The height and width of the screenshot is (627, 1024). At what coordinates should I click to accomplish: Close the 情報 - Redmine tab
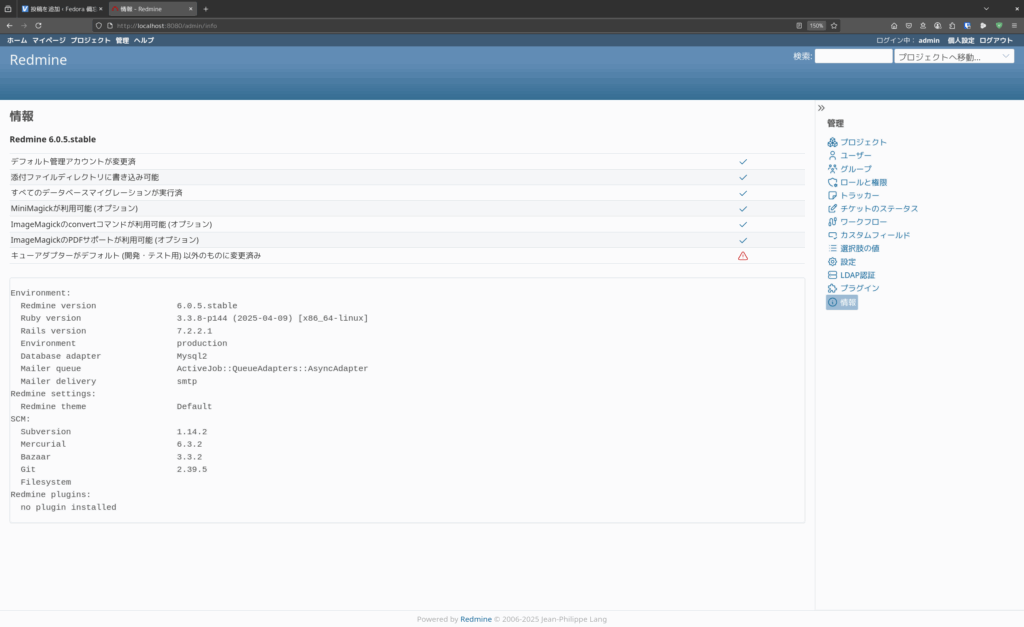coord(191,9)
